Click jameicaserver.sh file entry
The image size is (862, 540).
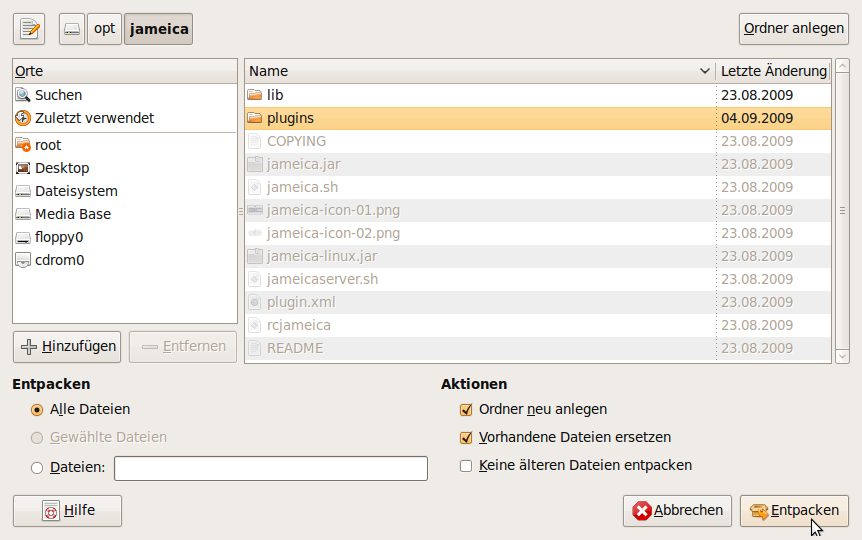pyautogui.click(x=538, y=280)
